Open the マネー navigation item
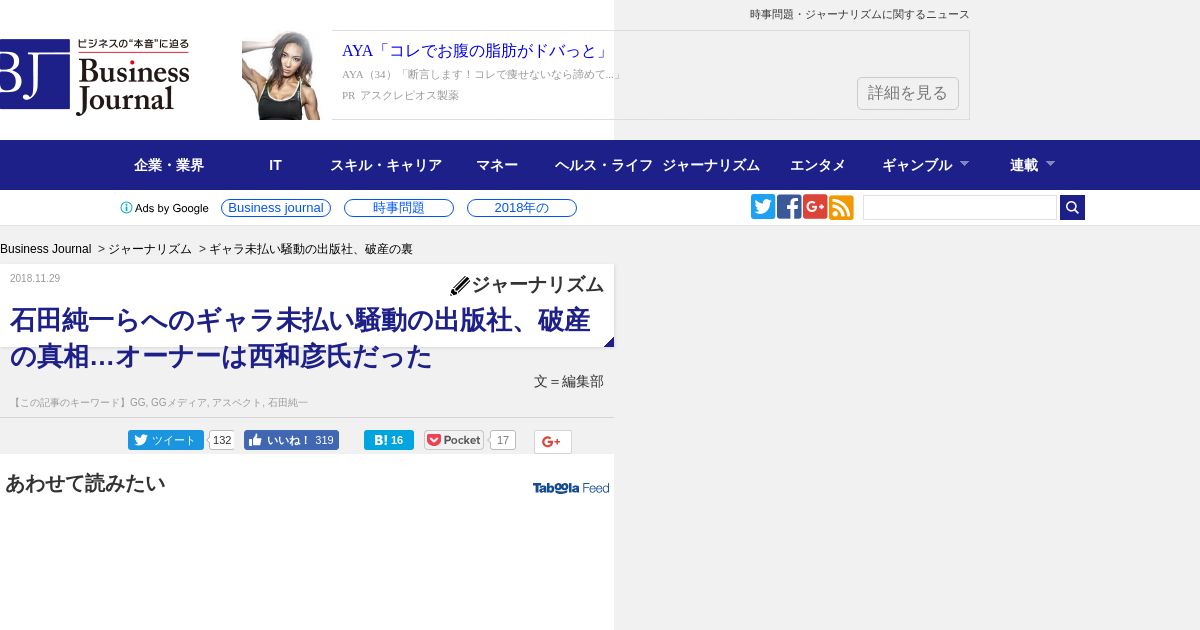Image resolution: width=1200 pixels, height=630 pixels. click(x=497, y=165)
